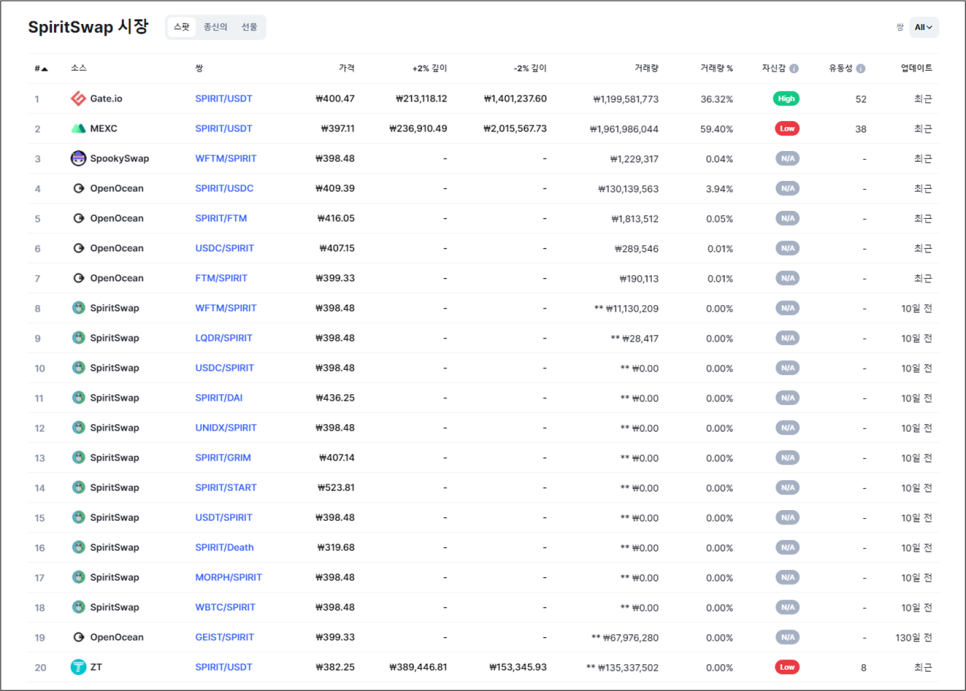Open SPIRIT/GRIM pair link
Viewport: 966px width, 691px height.
click(x=223, y=458)
